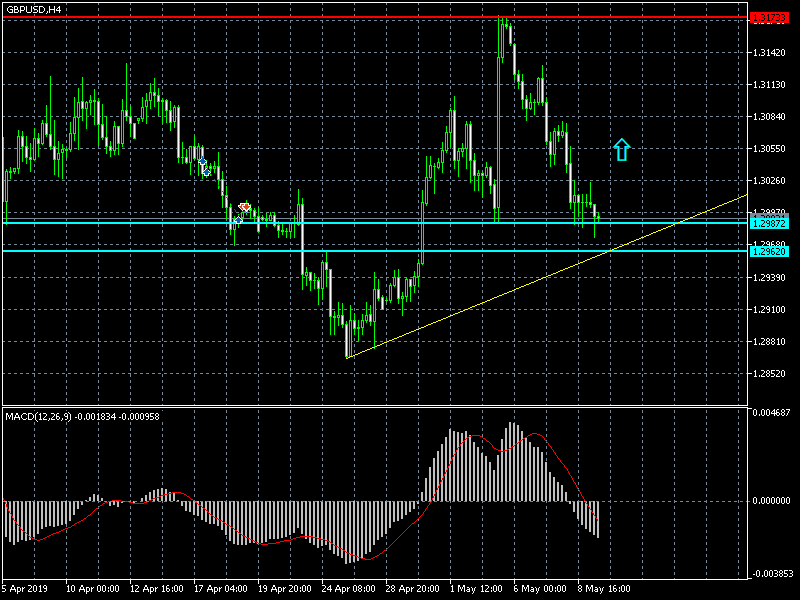Image resolution: width=800 pixels, height=600 pixels.
Task: Select the red horizontal resistance line
Action: click(300, 18)
